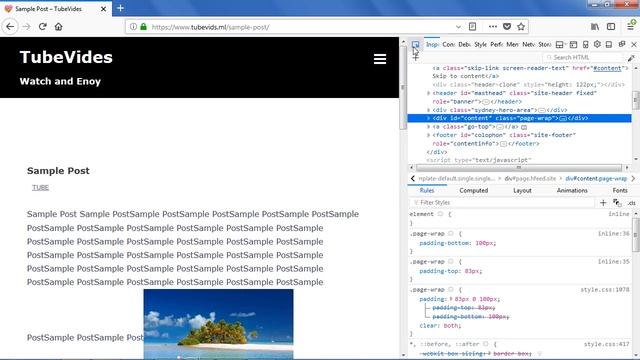The width and height of the screenshot is (640, 360).
Task: Click the markup horizontal scrollbar
Action: pyautogui.click(x=519, y=168)
